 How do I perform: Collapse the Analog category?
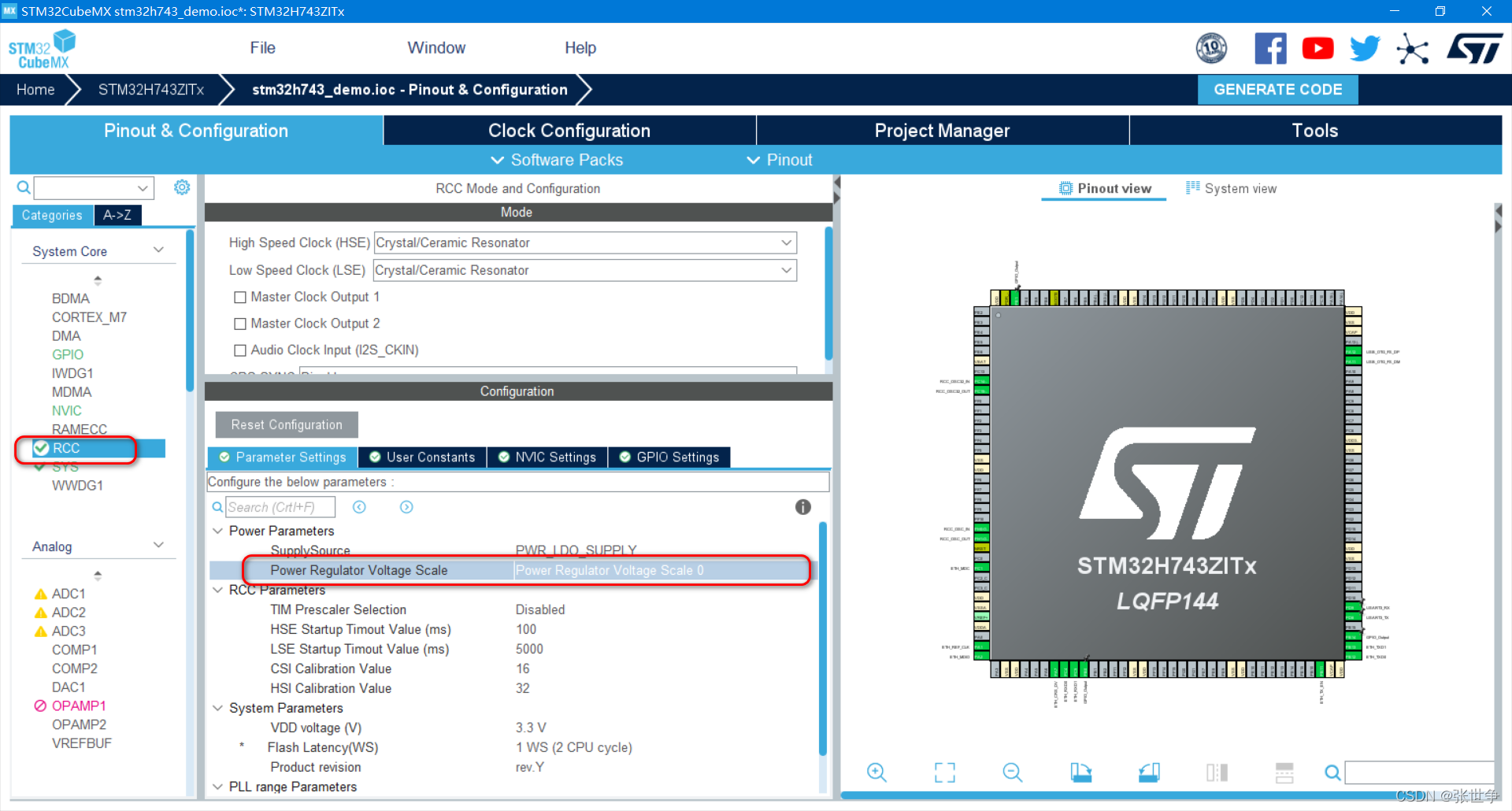(159, 546)
